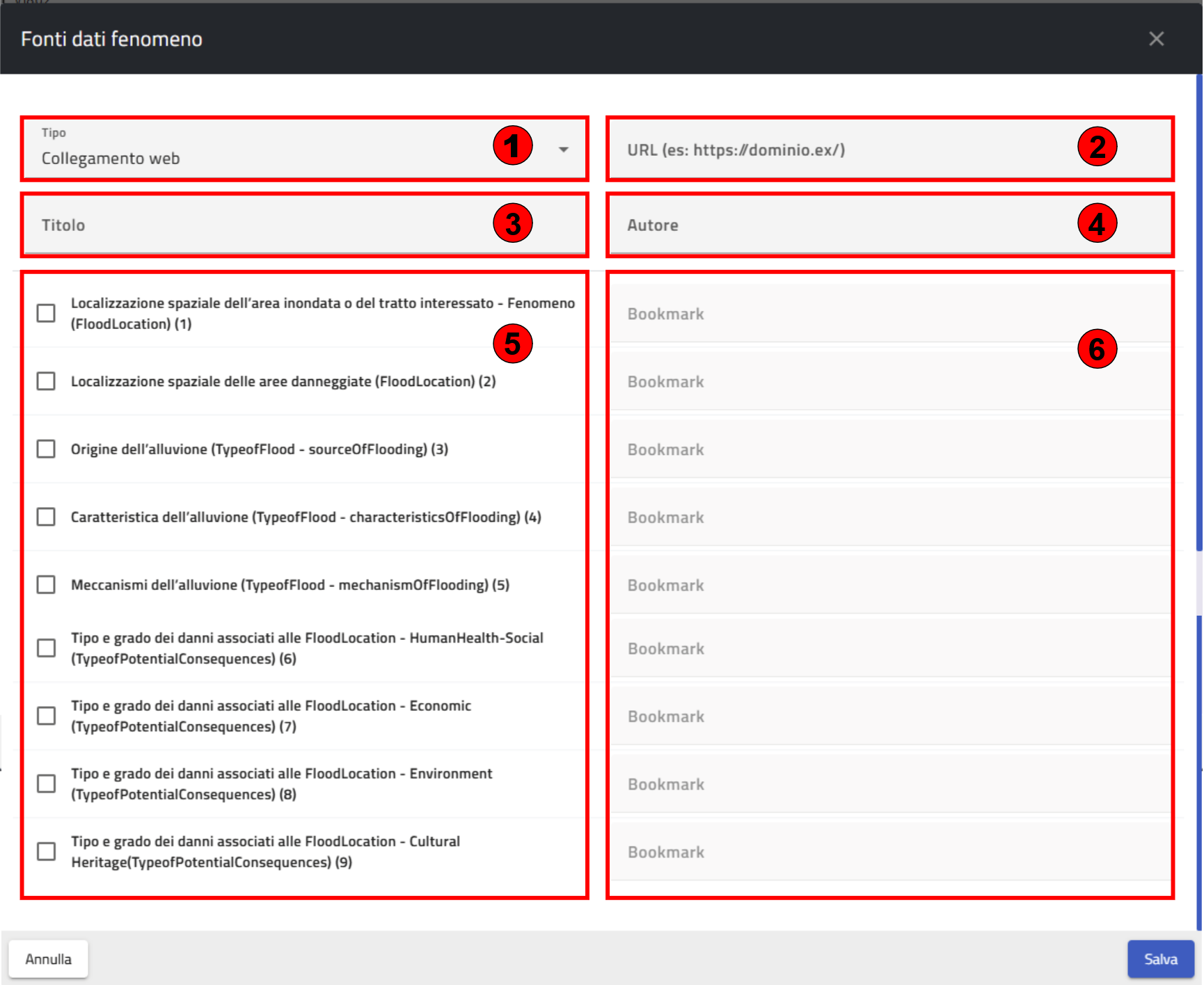Select Caratteristica dell'alluvione checkbox

pyautogui.click(x=46, y=517)
